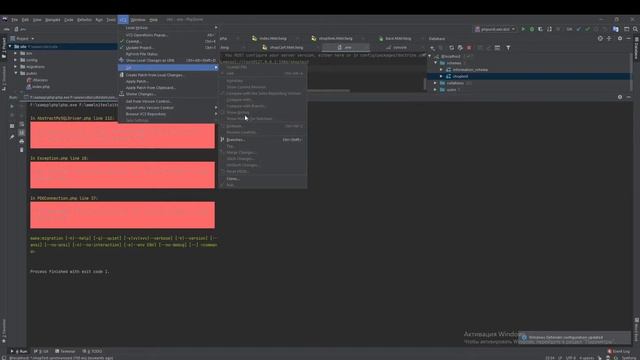The image size is (640, 360).
Task: Open Database panel gear settings
Action: 620,38
